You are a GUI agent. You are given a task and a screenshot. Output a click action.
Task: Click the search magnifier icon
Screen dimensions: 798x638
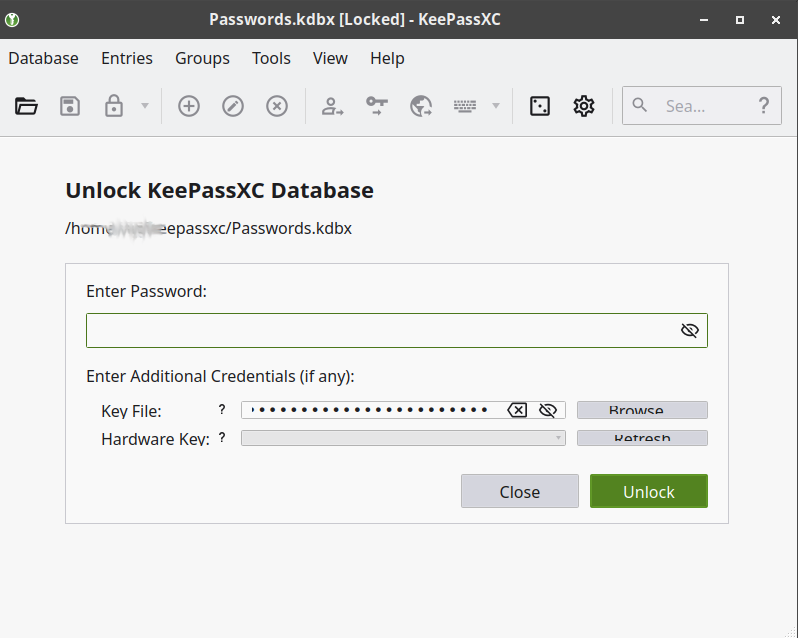640,105
